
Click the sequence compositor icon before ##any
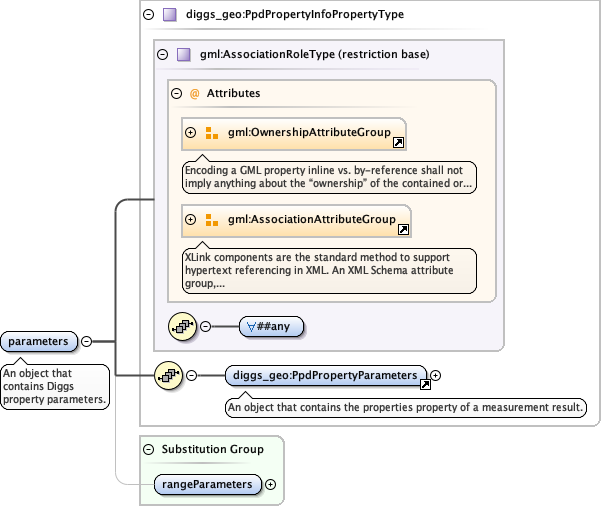point(182,325)
